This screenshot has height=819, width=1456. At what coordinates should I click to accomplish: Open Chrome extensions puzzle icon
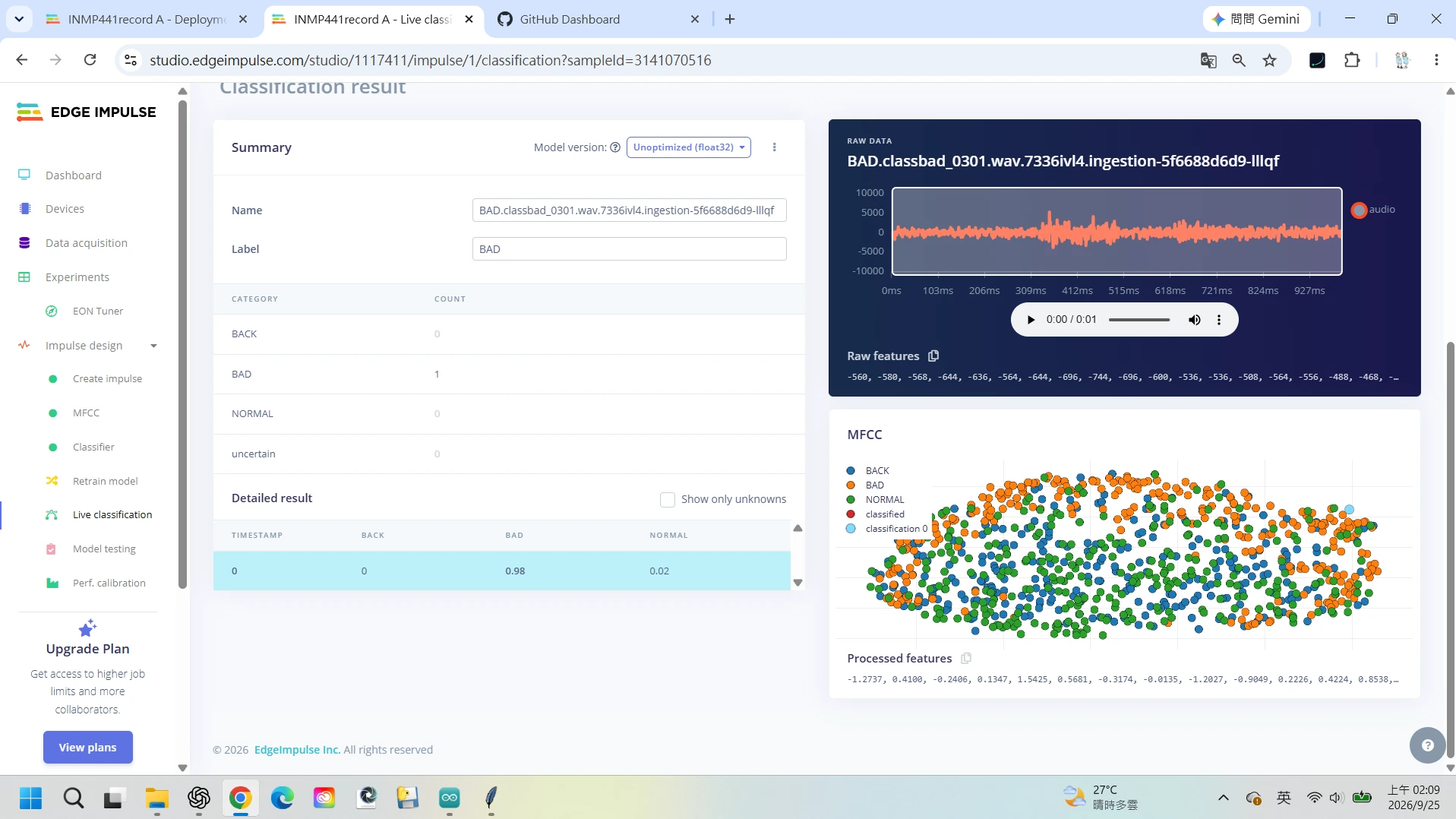(x=1352, y=60)
